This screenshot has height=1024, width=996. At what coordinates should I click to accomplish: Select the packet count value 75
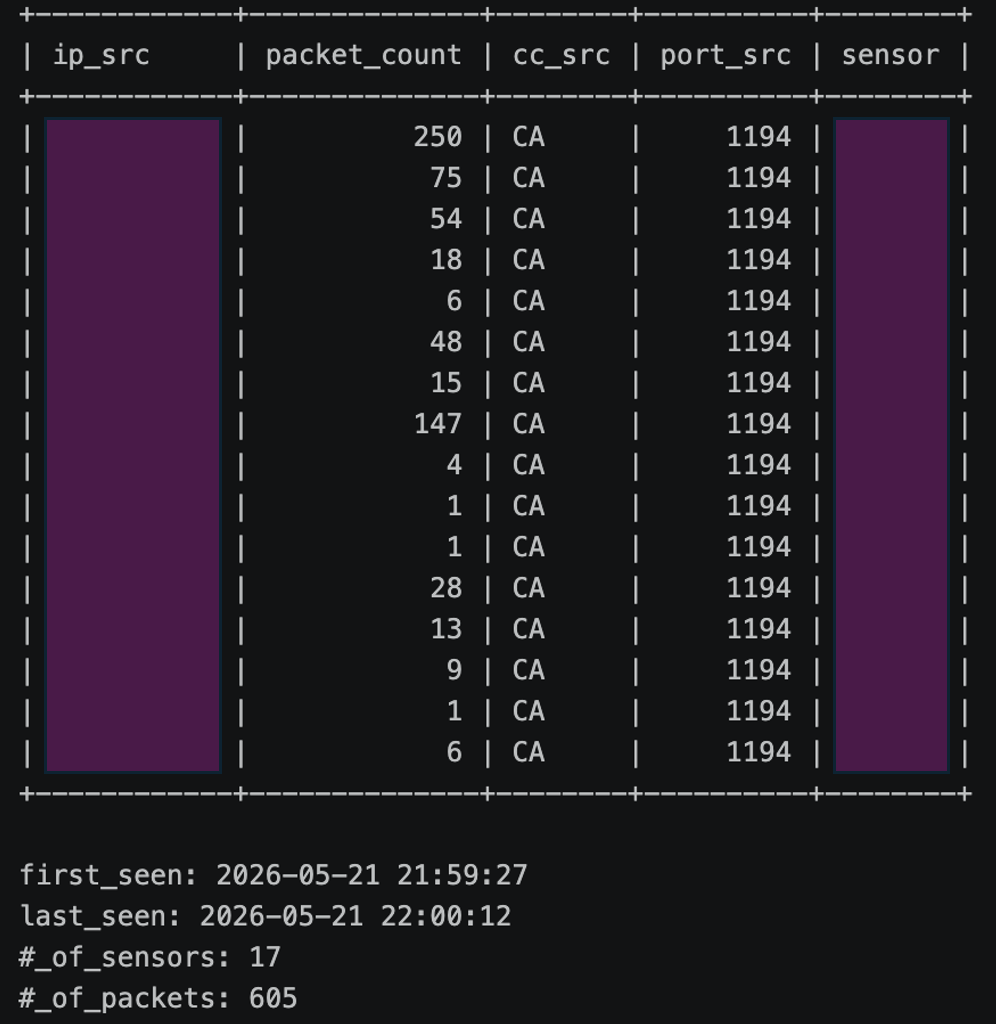(x=446, y=178)
